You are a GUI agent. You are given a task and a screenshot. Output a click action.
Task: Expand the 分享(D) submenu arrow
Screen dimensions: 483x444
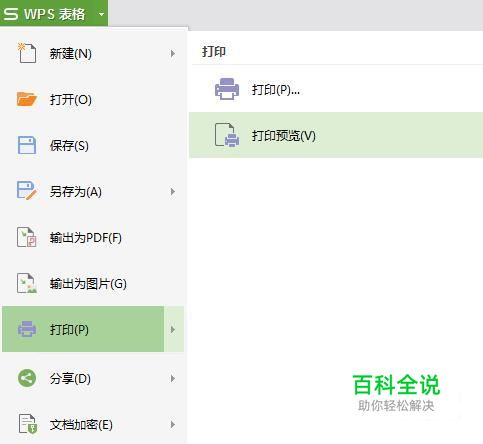coord(173,379)
